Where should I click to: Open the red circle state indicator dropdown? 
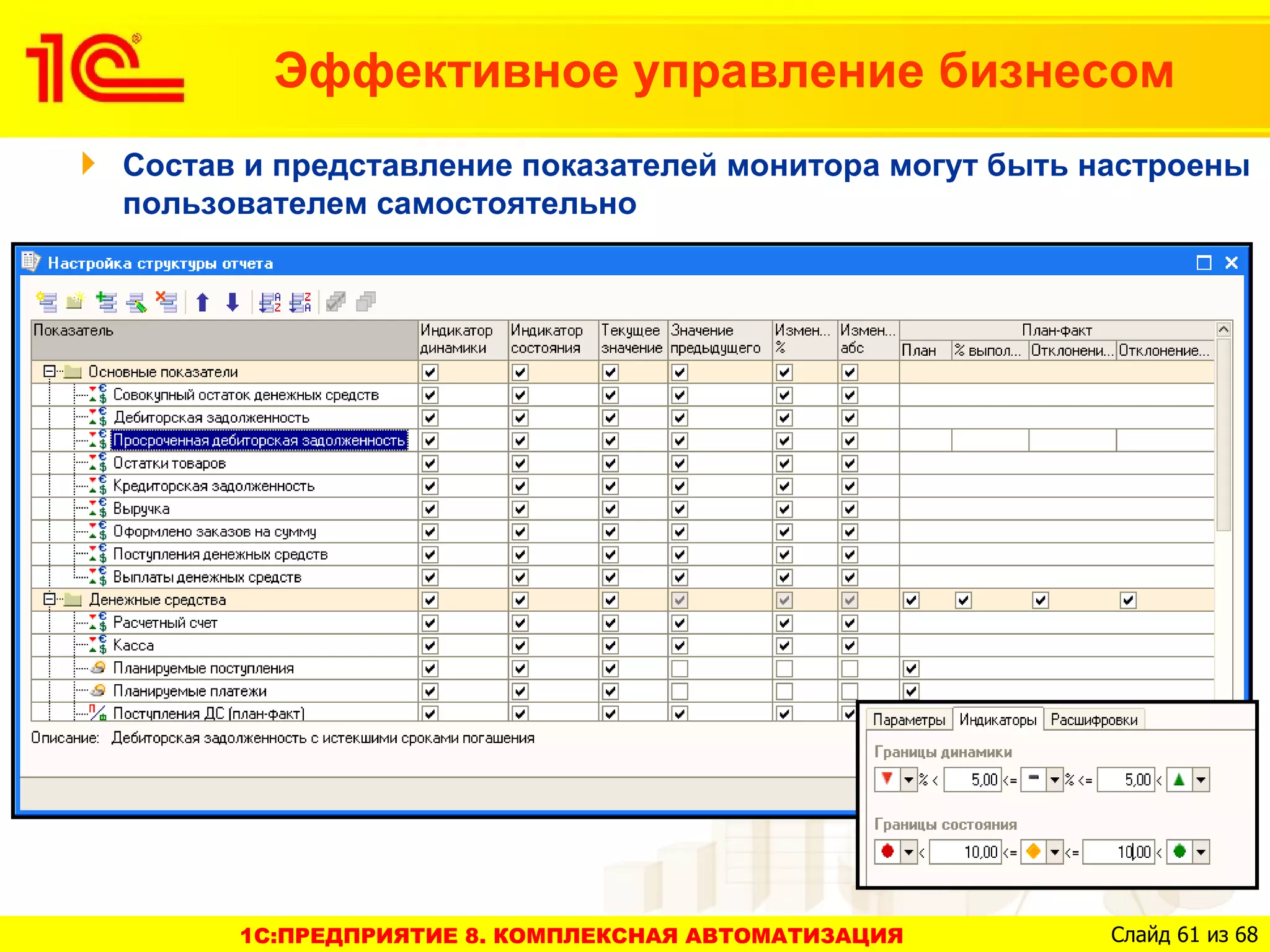click(x=908, y=852)
